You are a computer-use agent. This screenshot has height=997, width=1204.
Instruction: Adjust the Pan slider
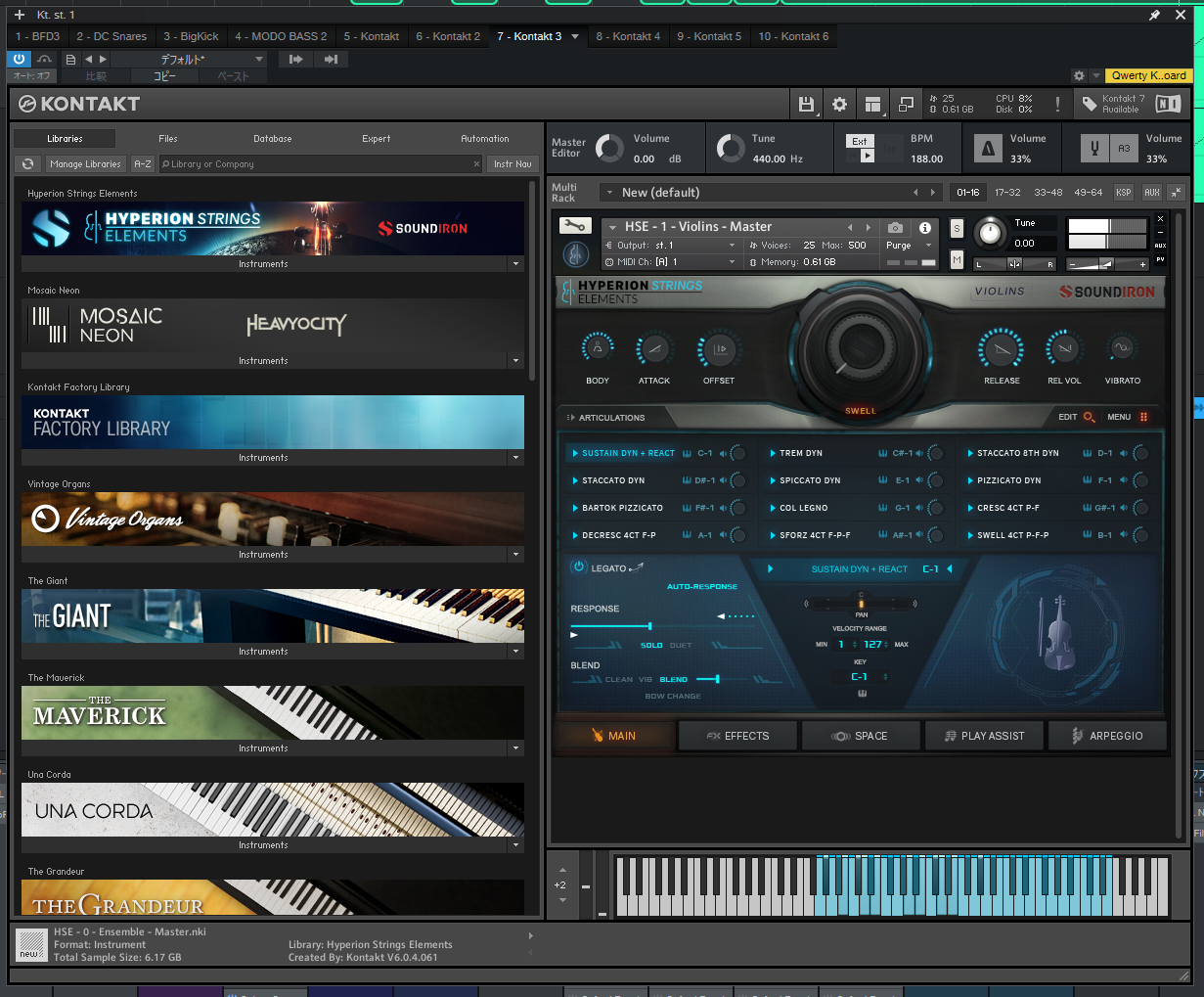(861, 604)
